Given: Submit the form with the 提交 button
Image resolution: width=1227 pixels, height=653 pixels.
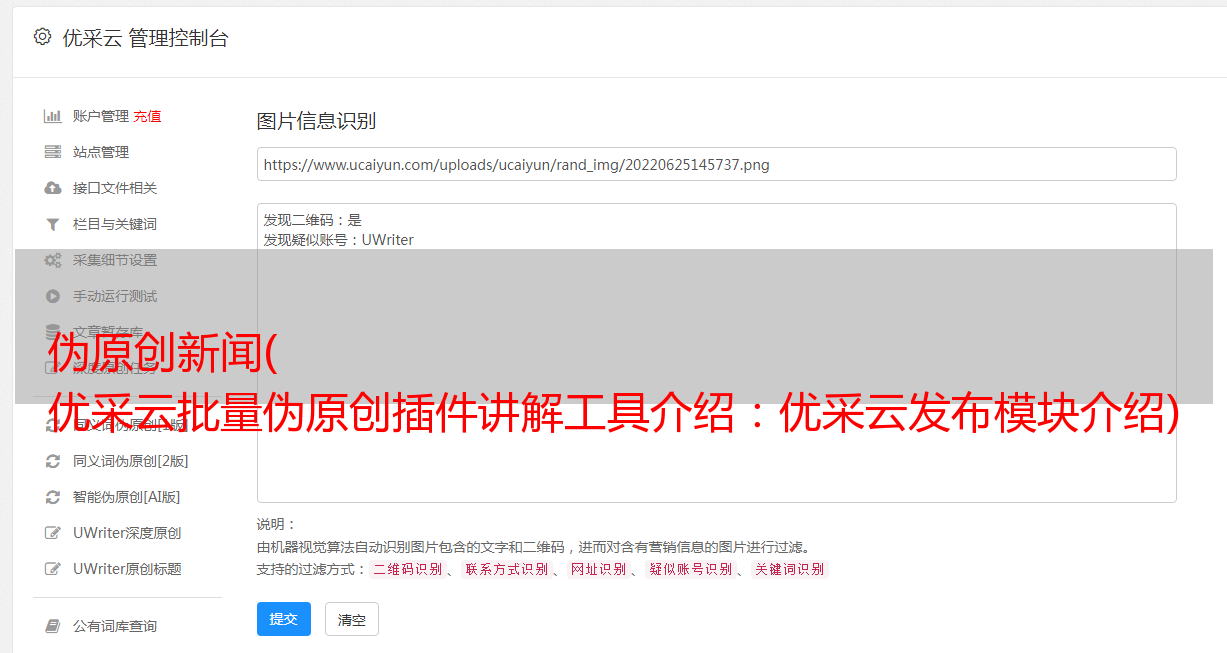Looking at the screenshot, I should click(x=284, y=619).
